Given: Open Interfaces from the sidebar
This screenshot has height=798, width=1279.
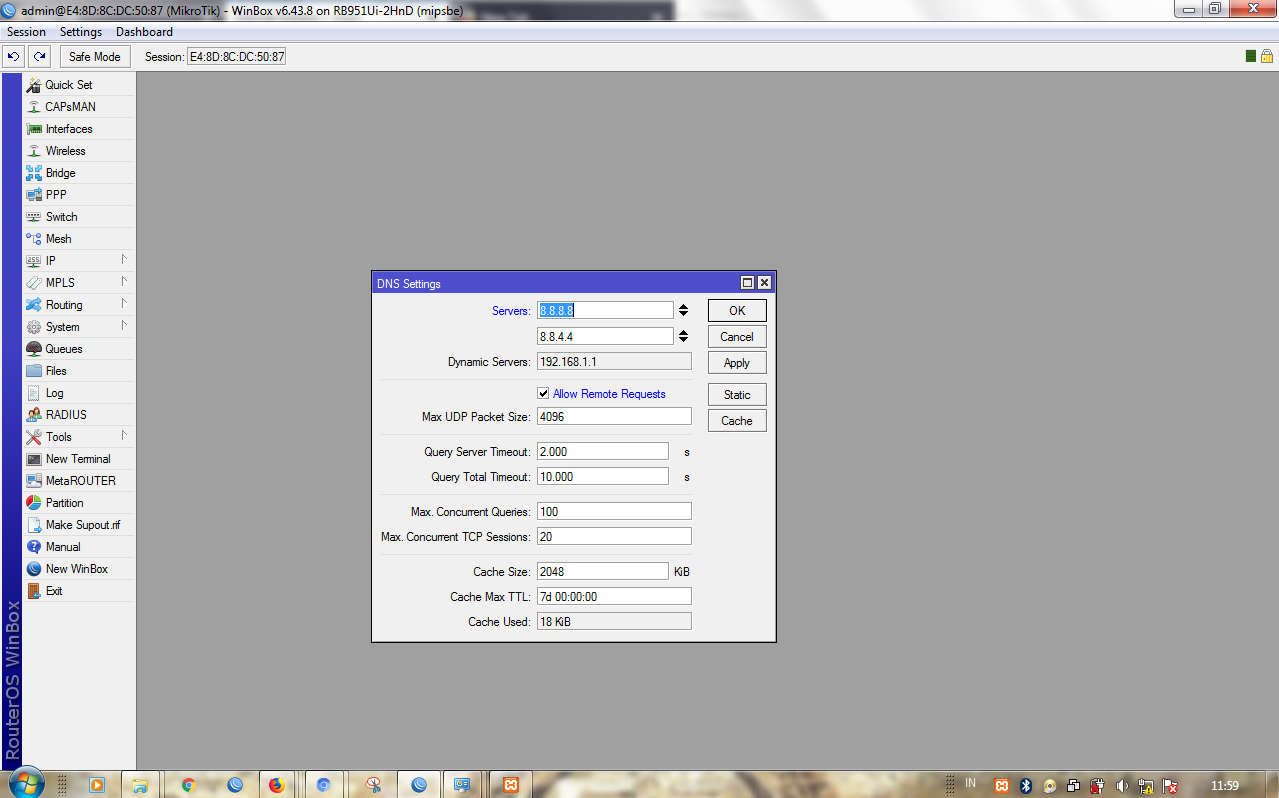Looking at the screenshot, I should 79,129.
